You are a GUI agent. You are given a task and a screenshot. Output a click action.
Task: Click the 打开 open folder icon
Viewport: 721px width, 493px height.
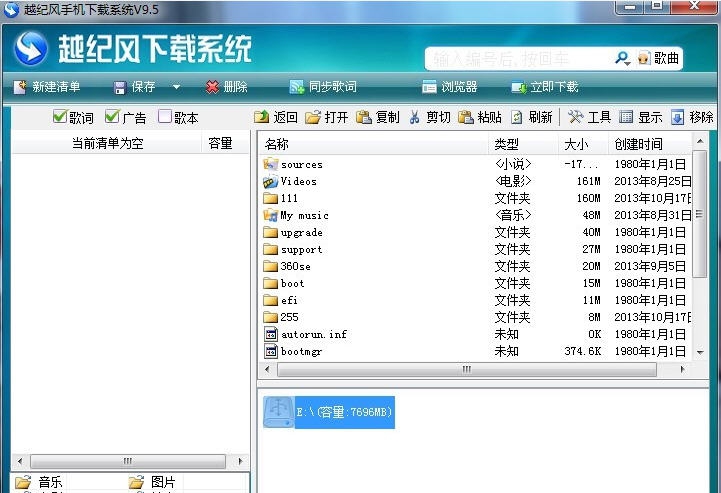313,117
